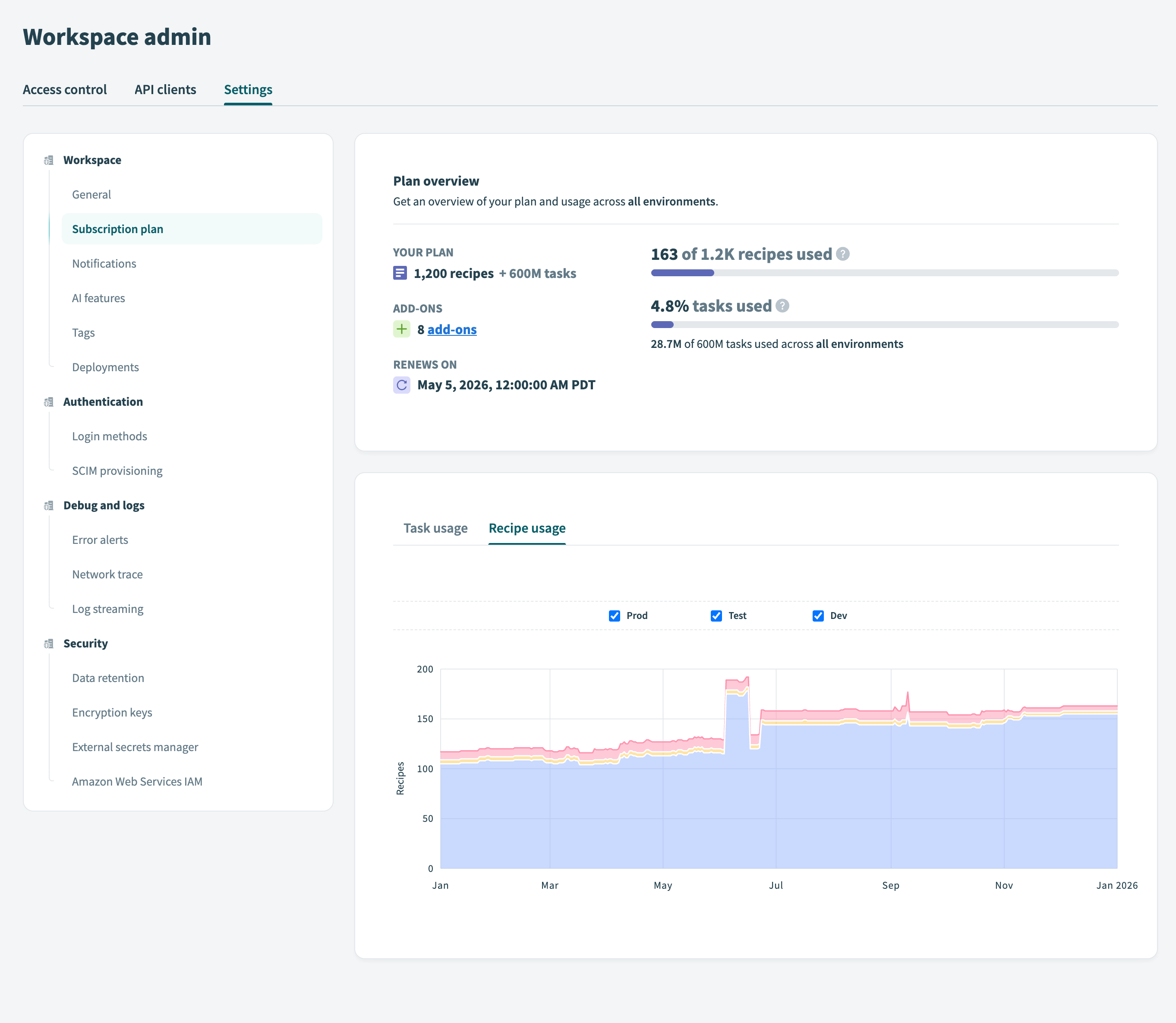Screen dimensions: 1176x1023
Task: Switch to the Task usage tab
Action: click(x=435, y=529)
